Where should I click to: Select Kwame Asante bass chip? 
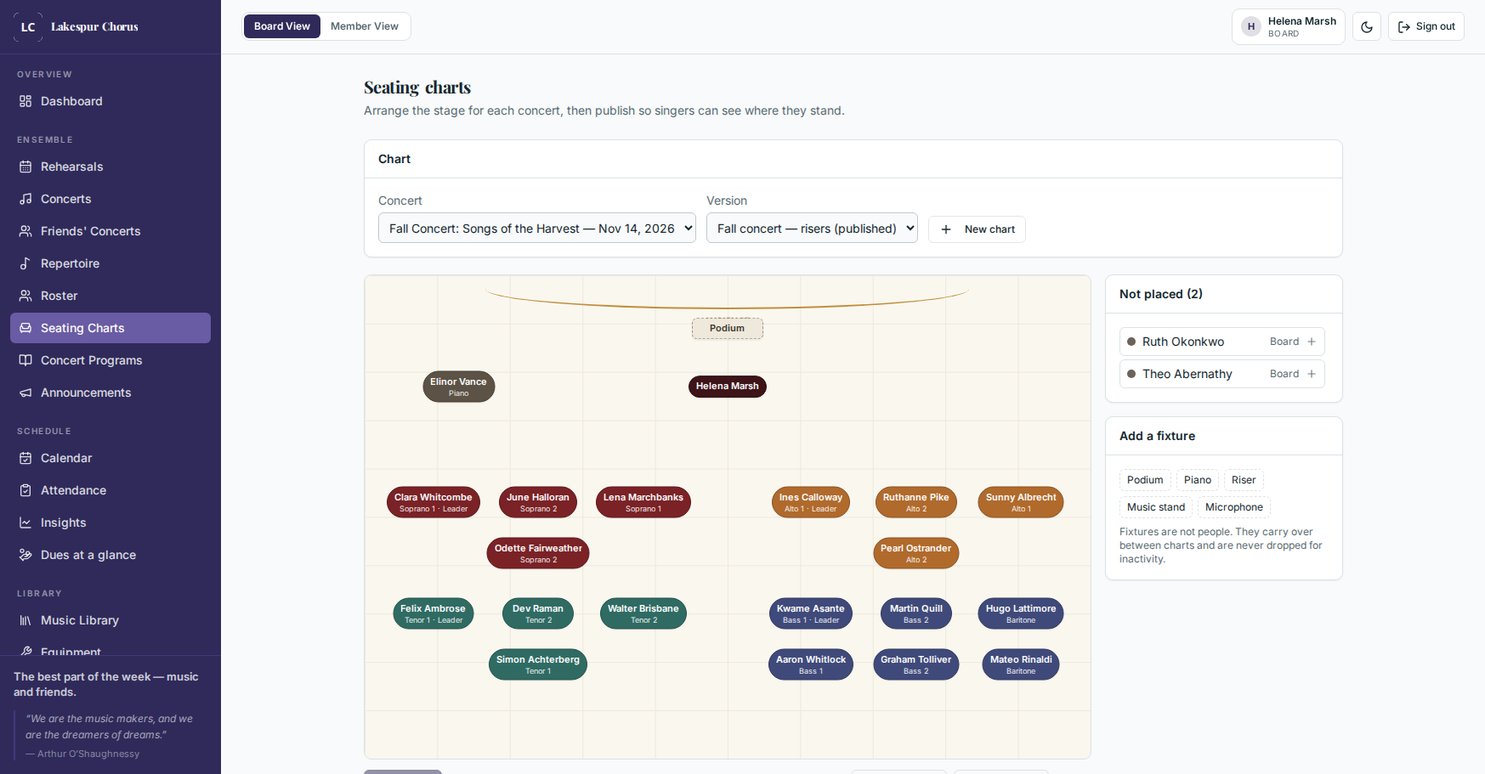pyautogui.click(x=811, y=614)
